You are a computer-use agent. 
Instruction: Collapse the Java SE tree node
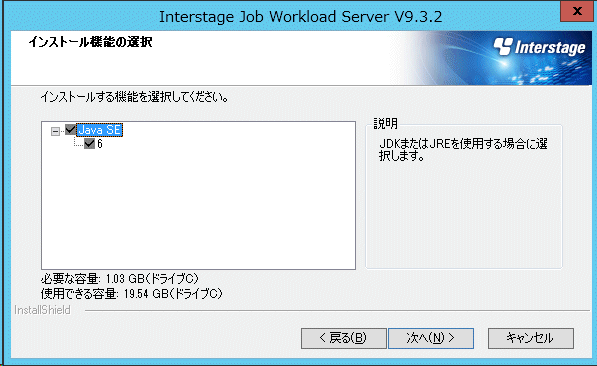point(55,131)
